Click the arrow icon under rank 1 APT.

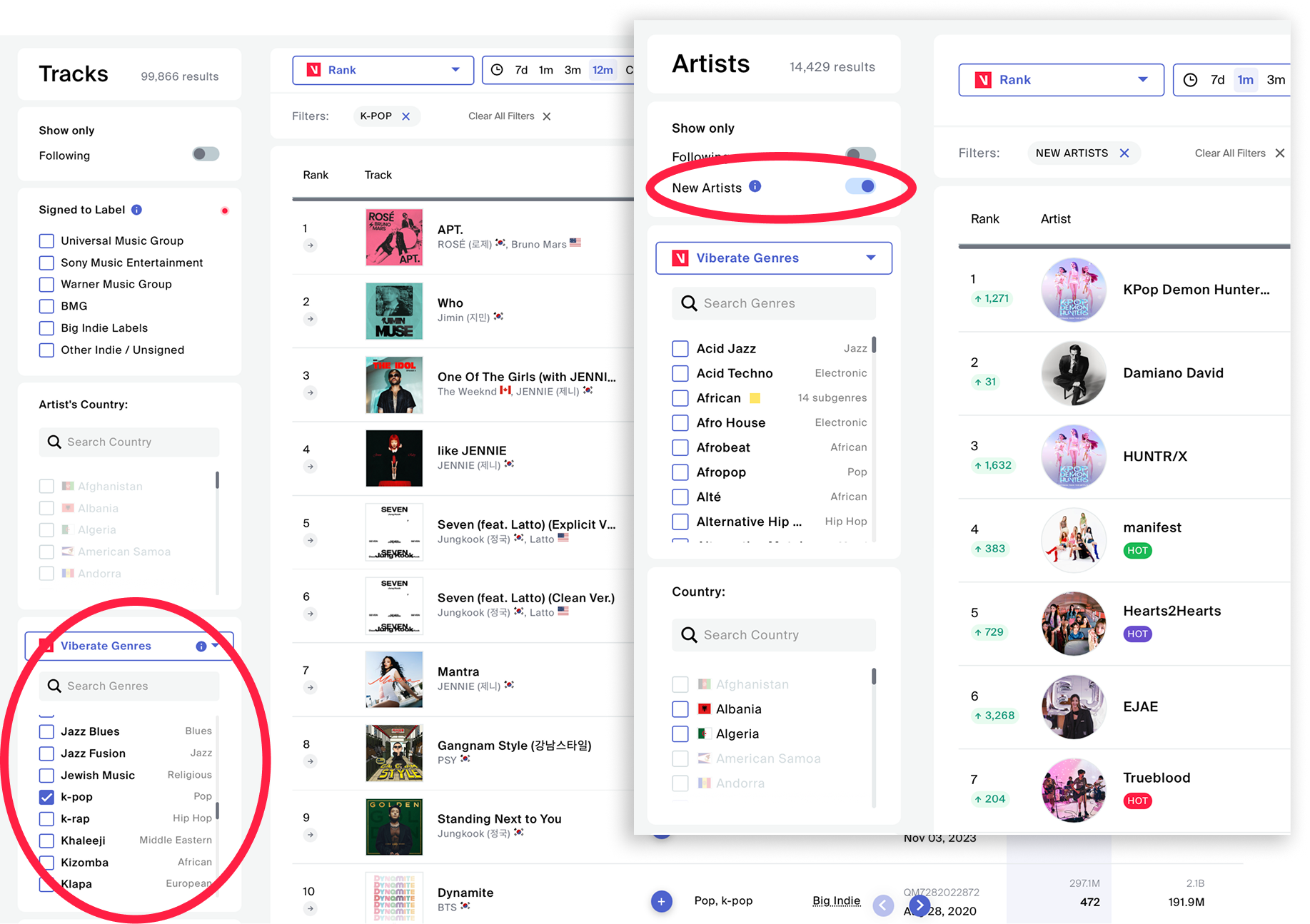(310, 245)
